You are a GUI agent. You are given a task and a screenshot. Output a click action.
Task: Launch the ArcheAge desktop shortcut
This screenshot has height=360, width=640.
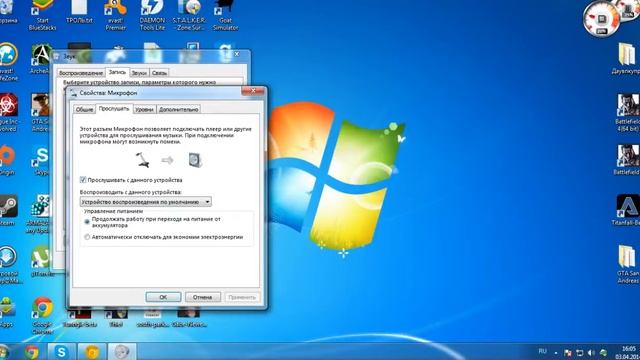click(41, 59)
